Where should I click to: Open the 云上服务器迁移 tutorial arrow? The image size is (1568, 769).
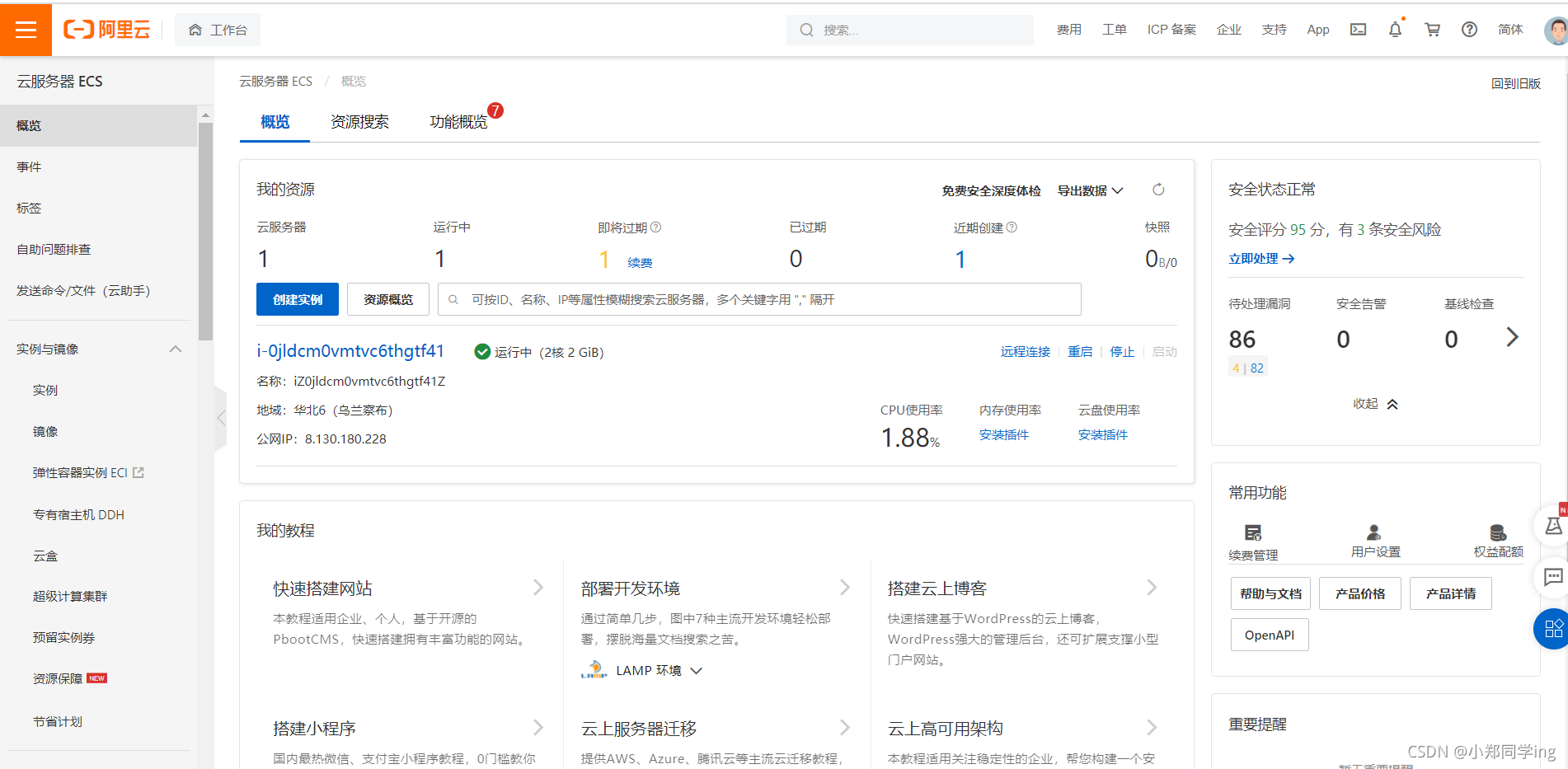(845, 728)
